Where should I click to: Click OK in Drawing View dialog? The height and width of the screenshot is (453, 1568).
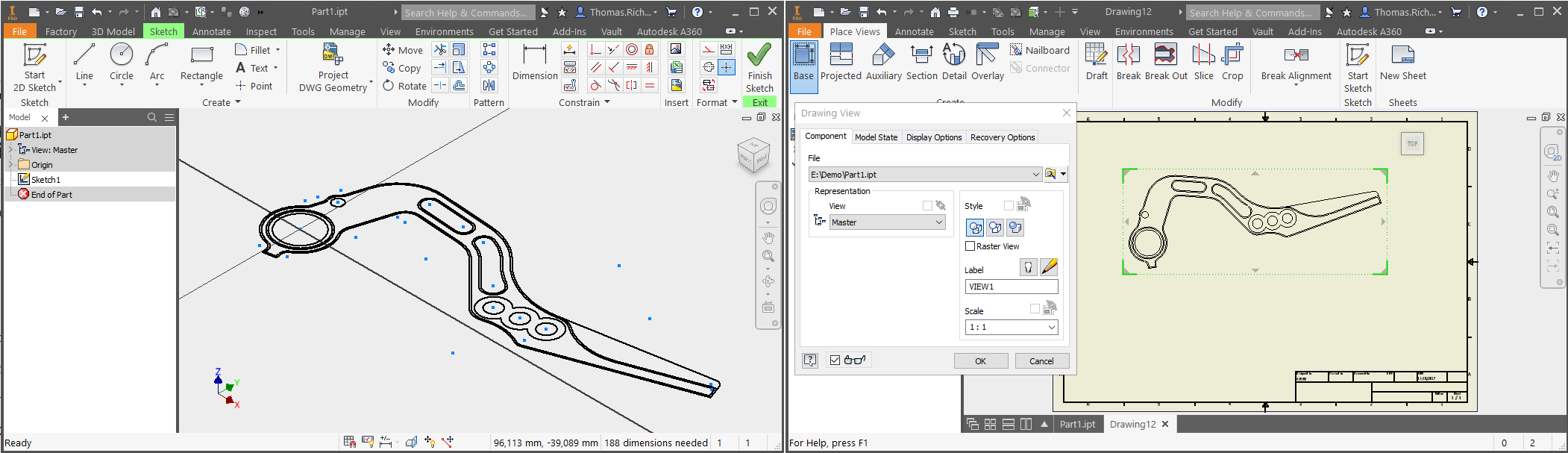coord(980,361)
